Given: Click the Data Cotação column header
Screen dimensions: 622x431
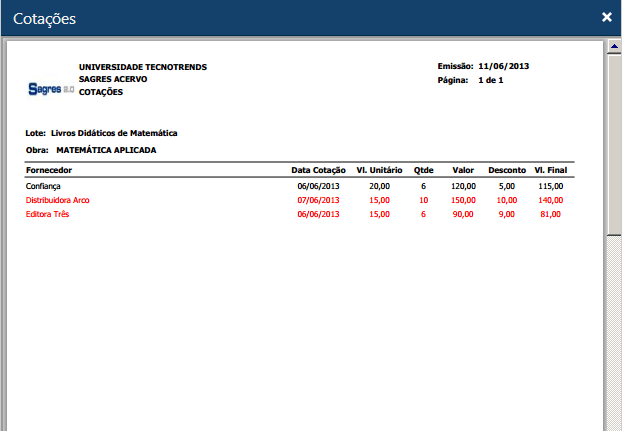Looking at the screenshot, I should click(x=318, y=170).
